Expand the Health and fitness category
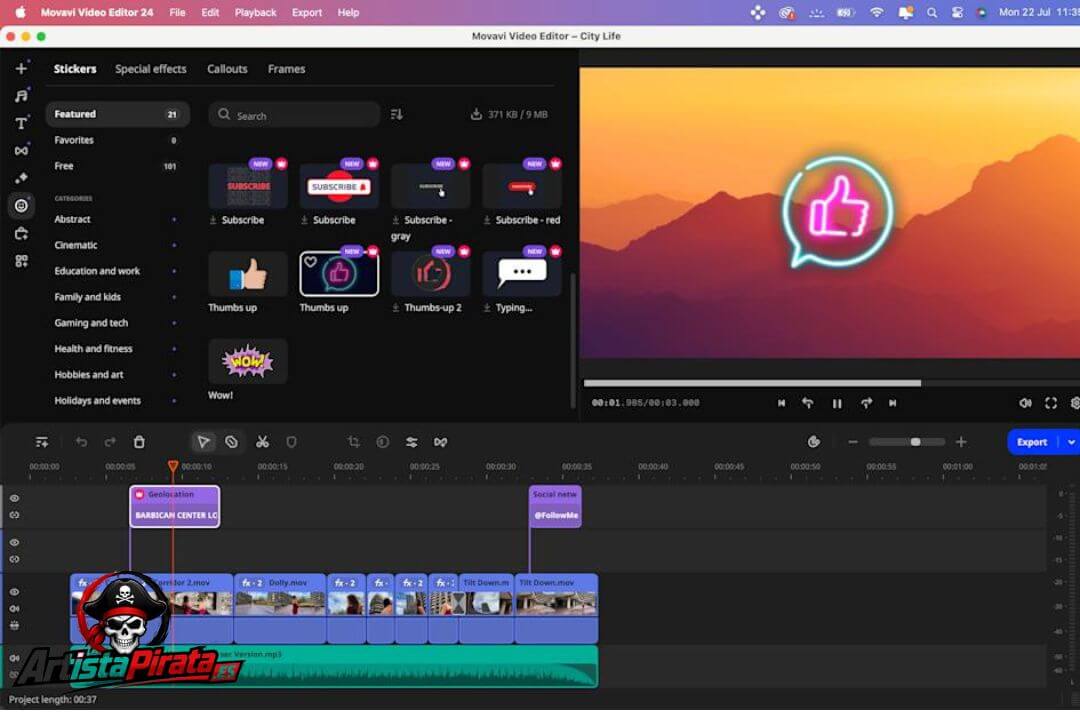 click(174, 349)
